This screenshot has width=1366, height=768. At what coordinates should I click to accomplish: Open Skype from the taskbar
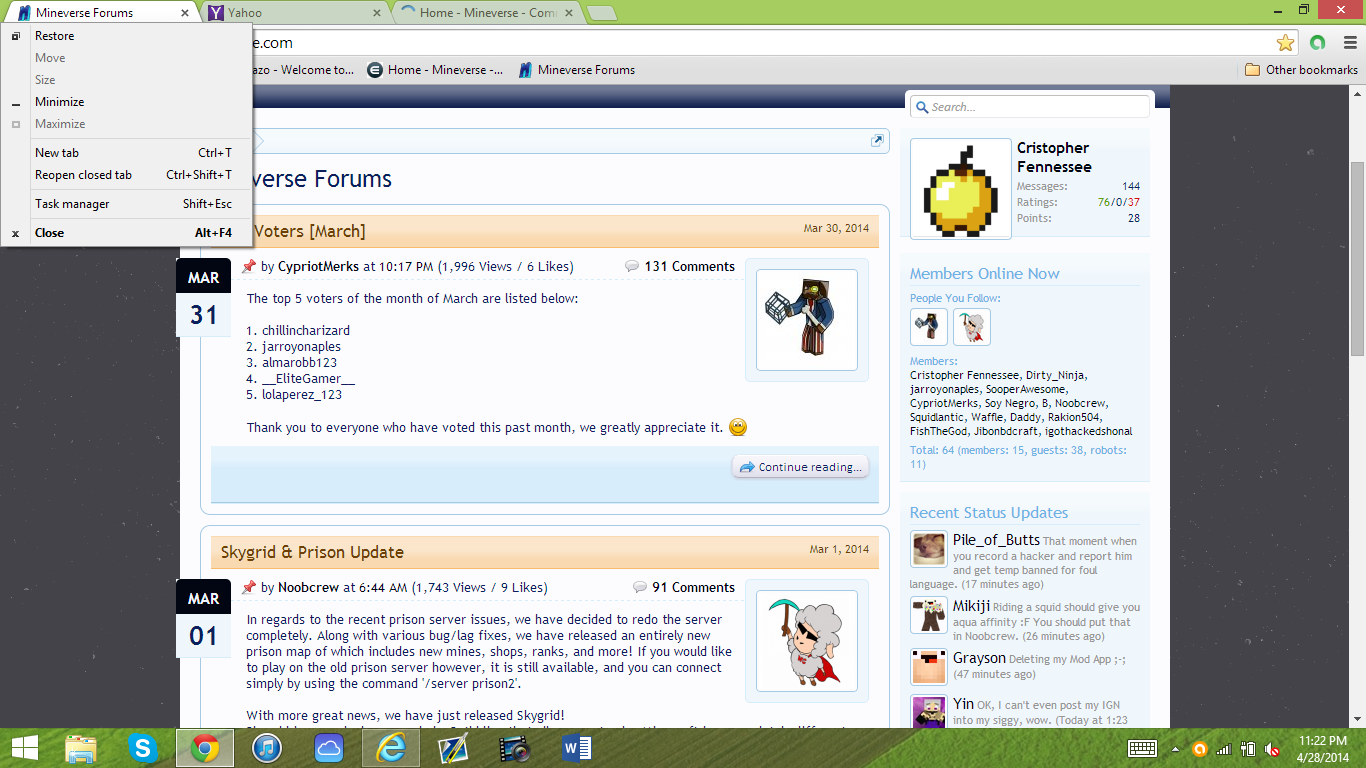point(143,748)
